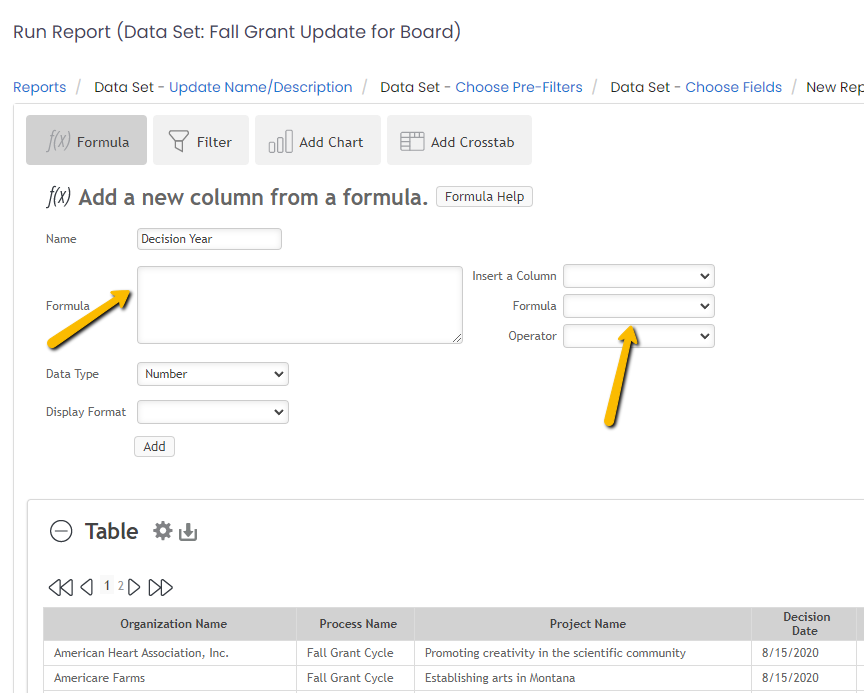Select table page 1
This screenshot has width=864, height=693.
pyautogui.click(x=107, y=586)
